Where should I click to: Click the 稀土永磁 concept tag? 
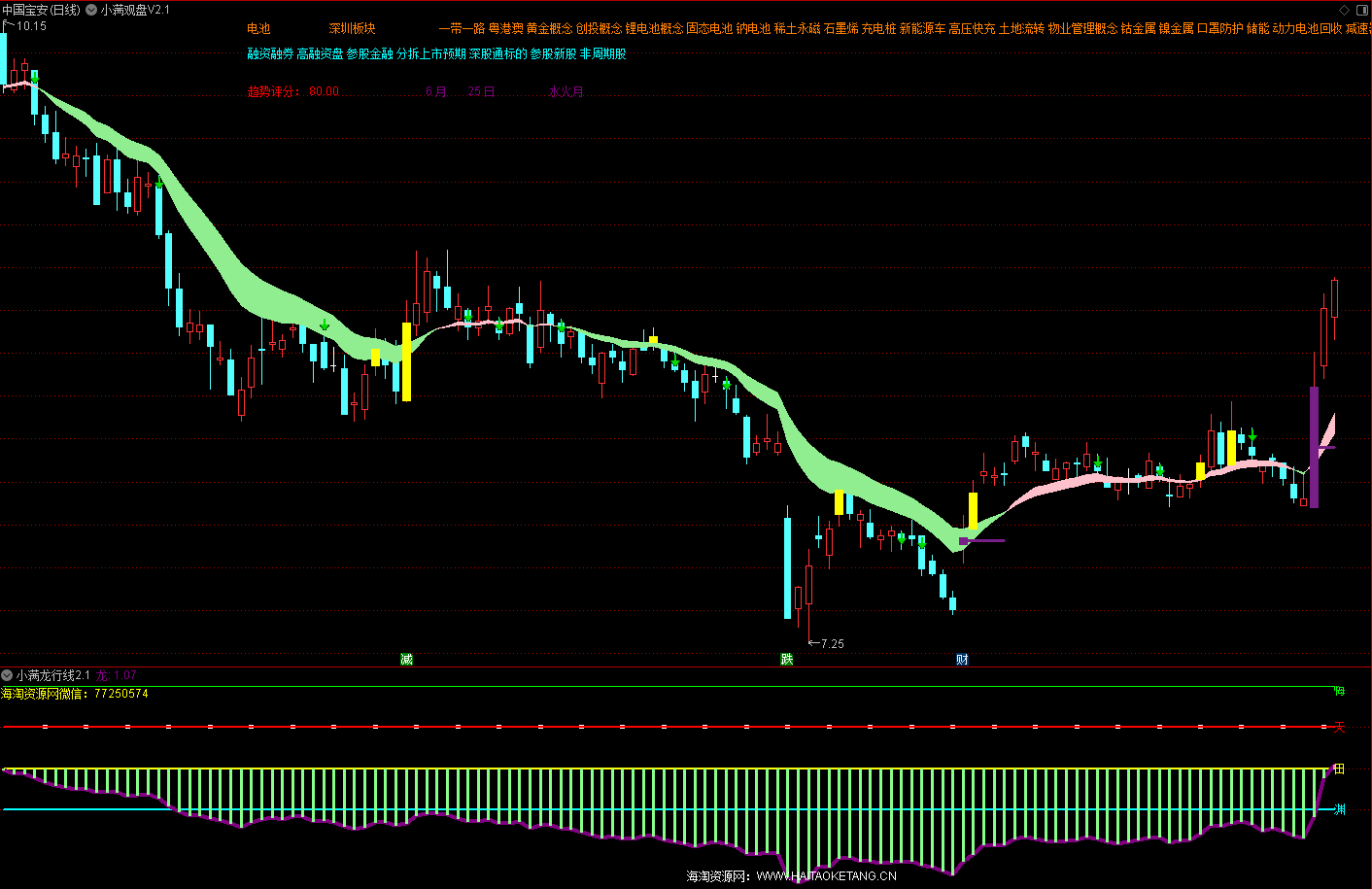(797, 29)
